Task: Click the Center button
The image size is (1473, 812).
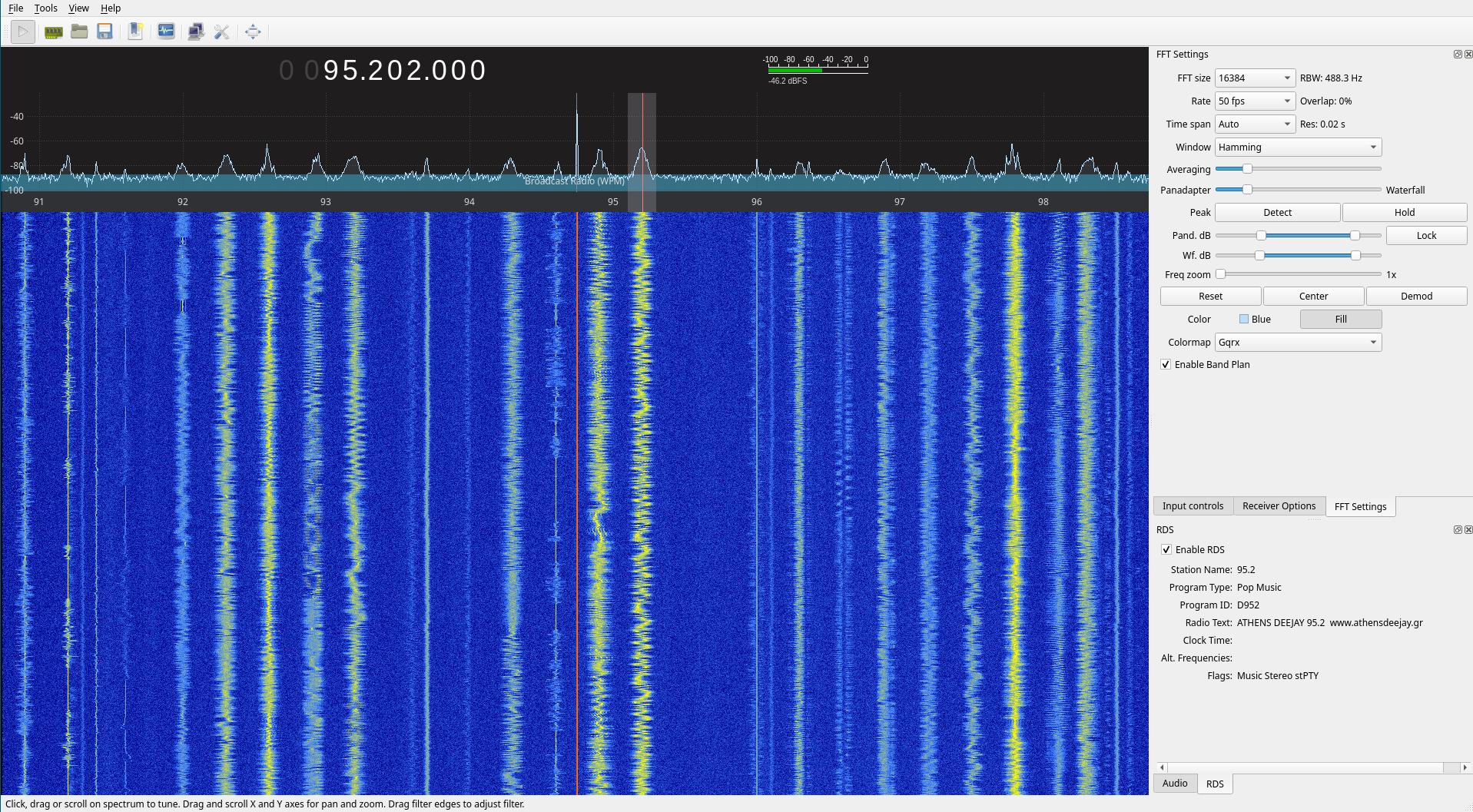Action: coord(1313,297)
